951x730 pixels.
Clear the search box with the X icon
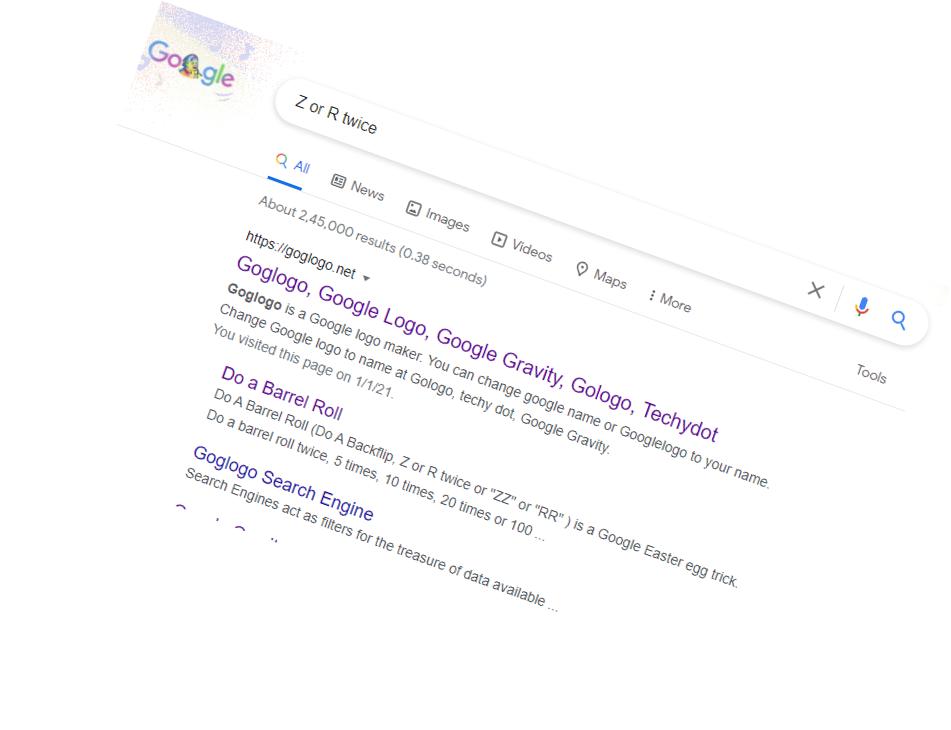click(816, 290)
